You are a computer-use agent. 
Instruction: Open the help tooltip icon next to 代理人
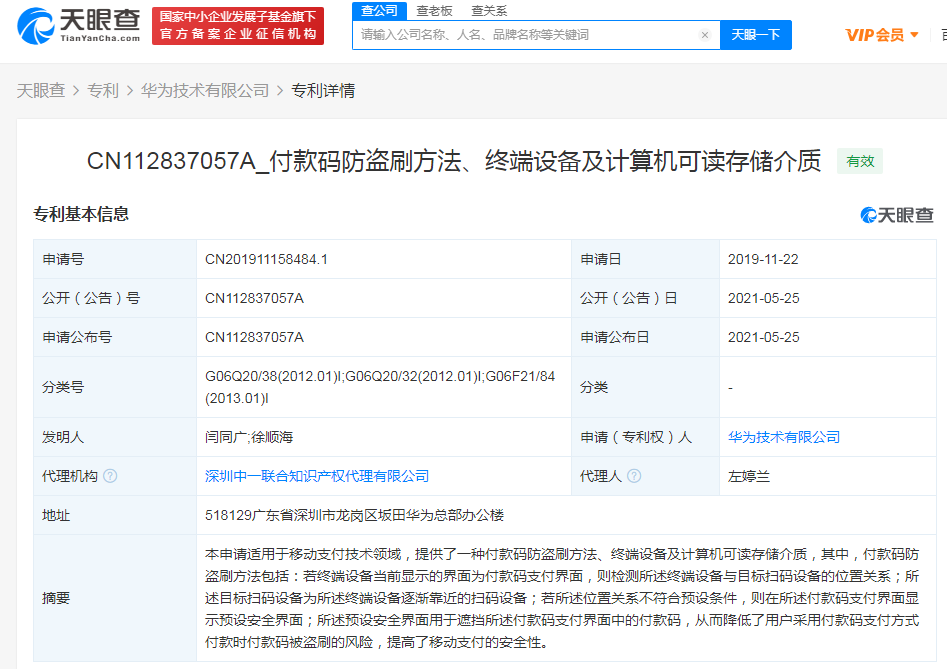[x=633, y=476]
